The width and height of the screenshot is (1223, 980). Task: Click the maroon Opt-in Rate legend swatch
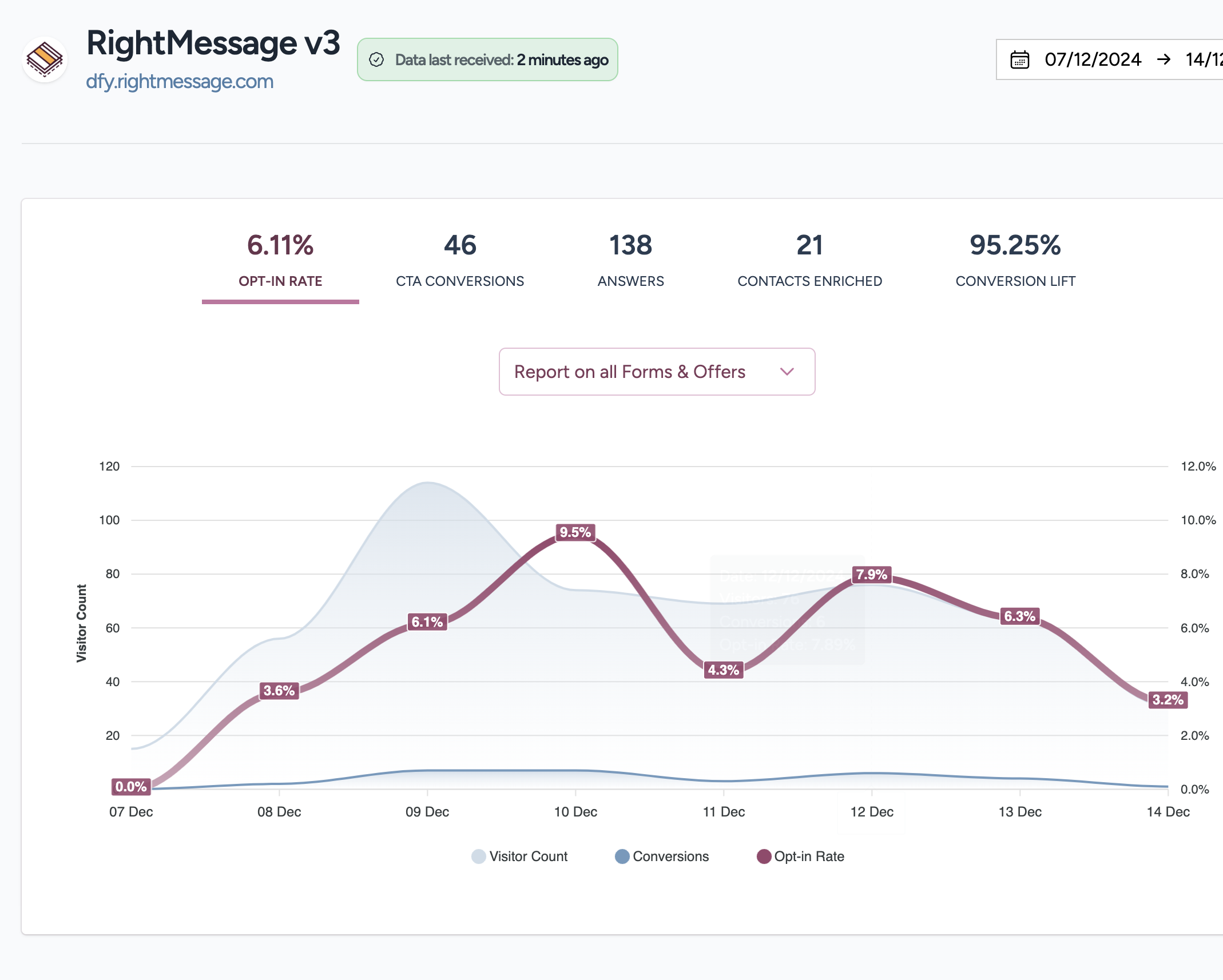764,856
